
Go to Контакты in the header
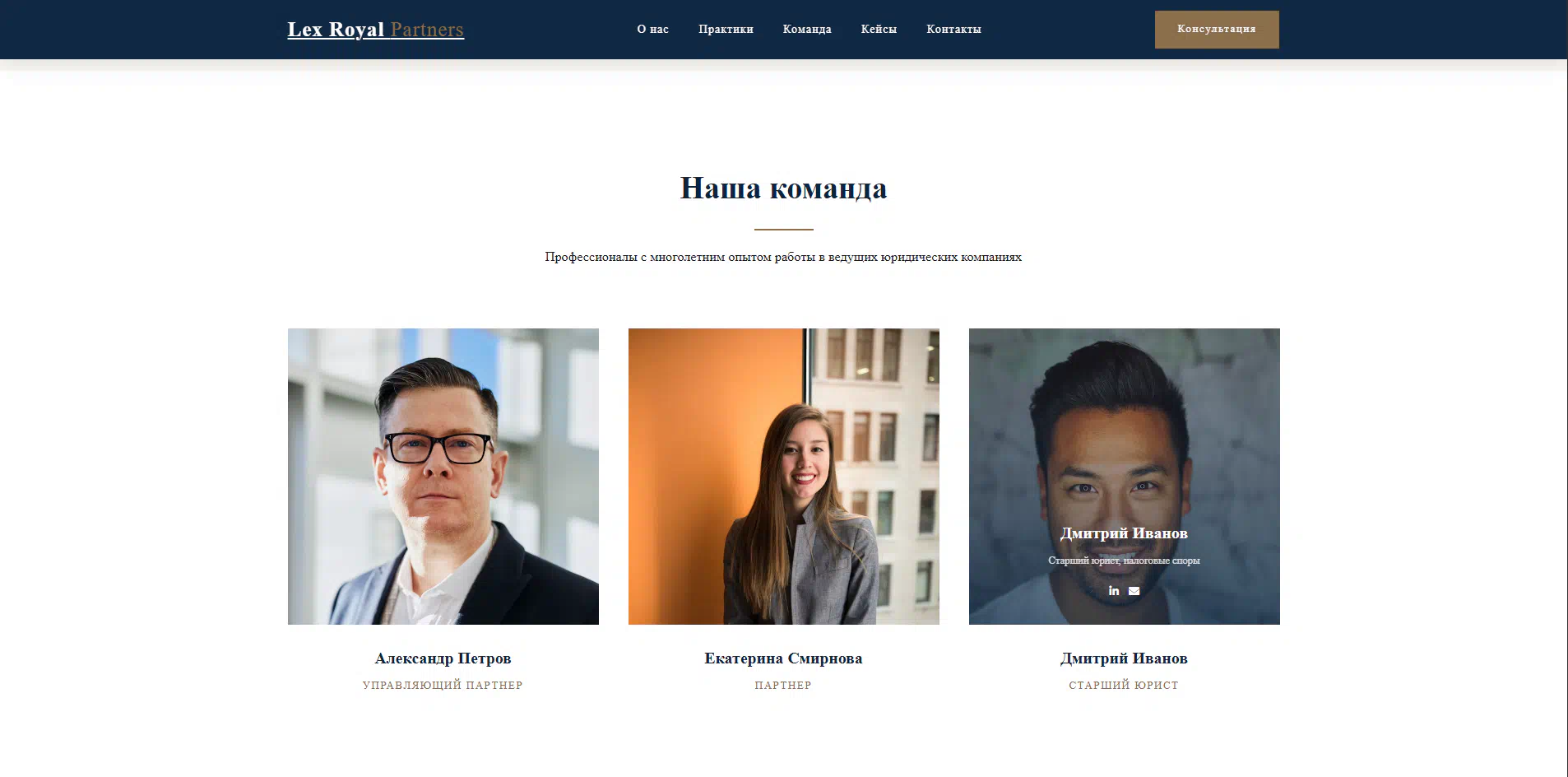(953, 30)
